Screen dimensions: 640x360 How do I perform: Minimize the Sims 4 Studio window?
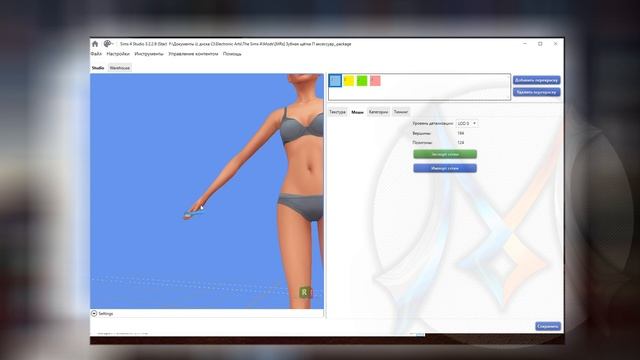pos(525,44)
